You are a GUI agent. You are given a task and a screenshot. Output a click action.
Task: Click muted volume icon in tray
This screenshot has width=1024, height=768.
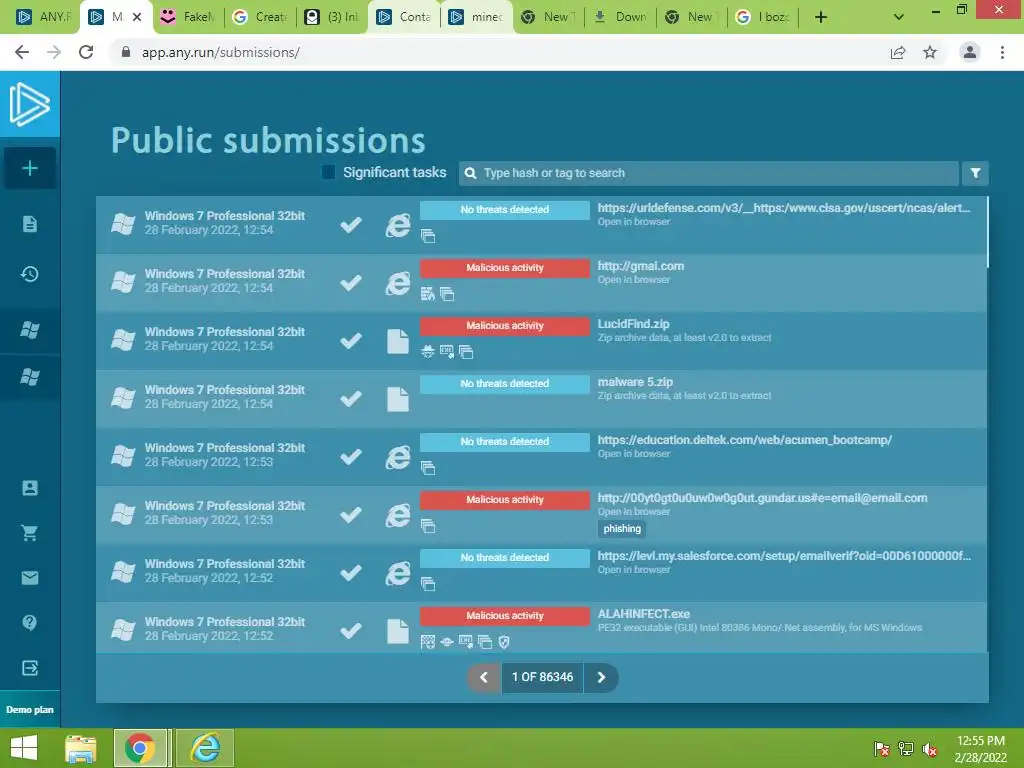(930, 749)
